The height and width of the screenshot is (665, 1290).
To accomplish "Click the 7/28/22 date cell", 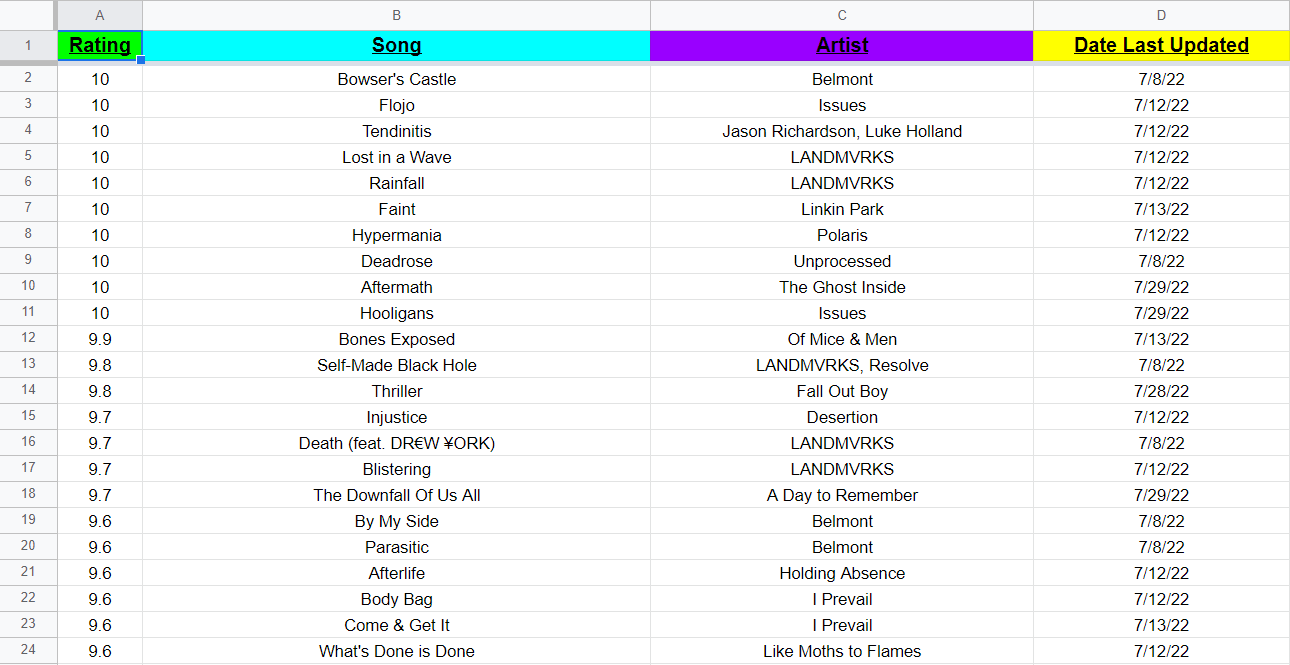I will tap(1161, 391).
